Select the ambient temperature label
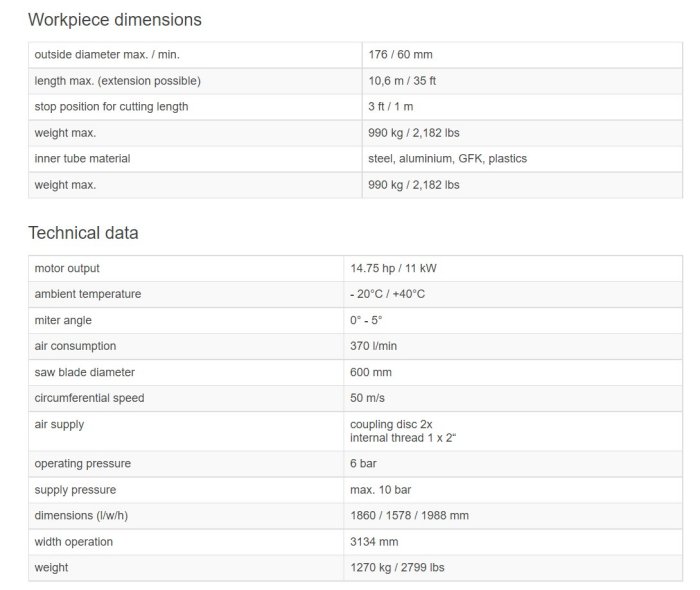This screenshot has height=590, width=700. click(x=88, y=294)
